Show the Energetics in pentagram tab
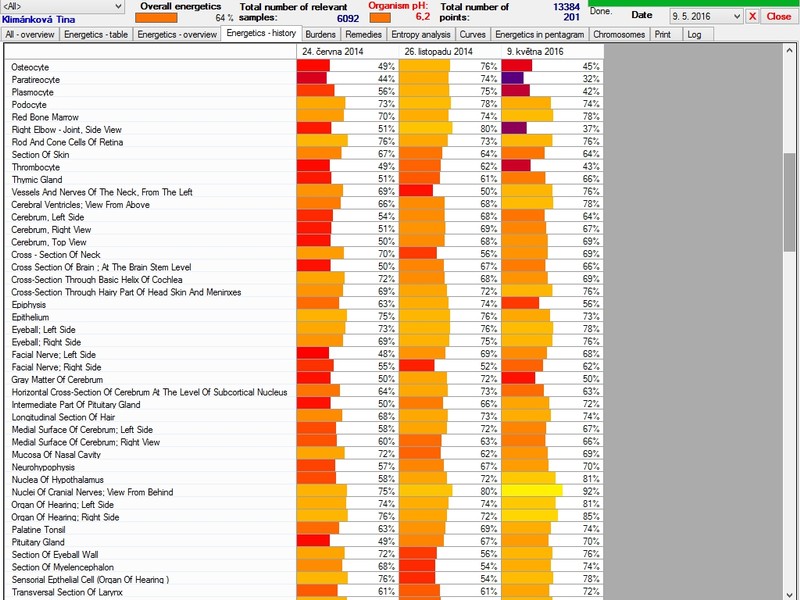 coord(539,34)
